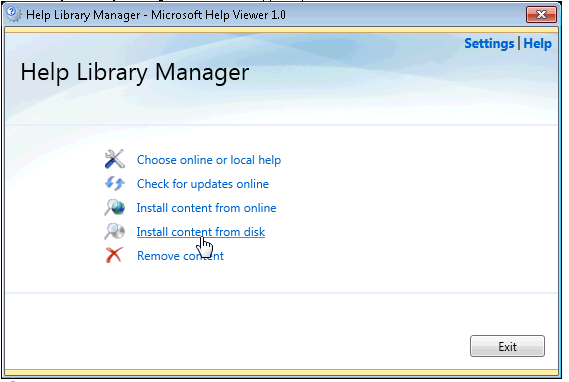Click the disc magnifier install from disk icon
The height and width of the screenshot is (382, 569).
[x=115, y=231]
